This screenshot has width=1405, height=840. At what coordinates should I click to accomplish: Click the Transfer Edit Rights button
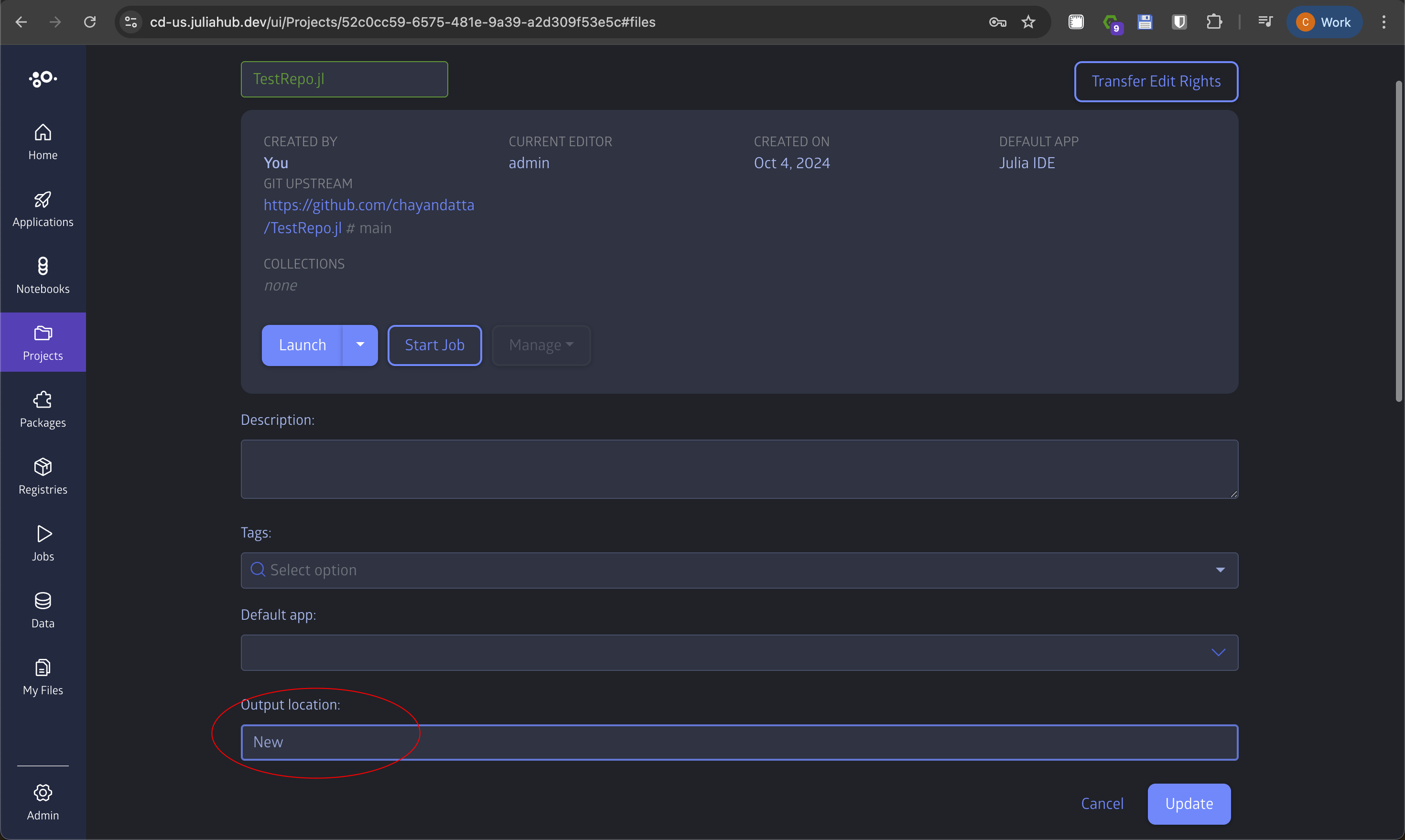(x=1156, y=81)
